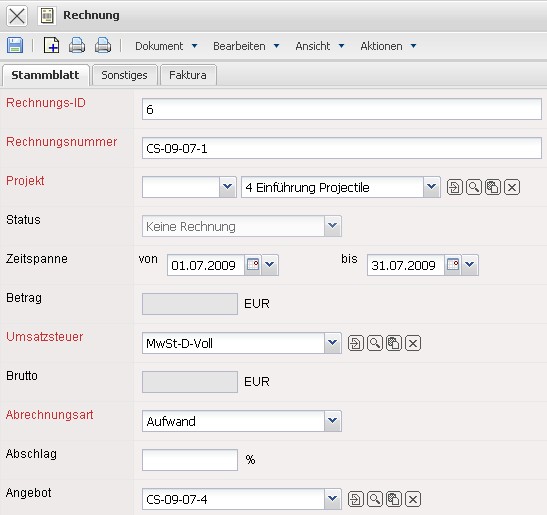This screenshot has width=547, height=515.
Task: Click the second printer icon in toolbar
Action: click(x=103, y=45)
